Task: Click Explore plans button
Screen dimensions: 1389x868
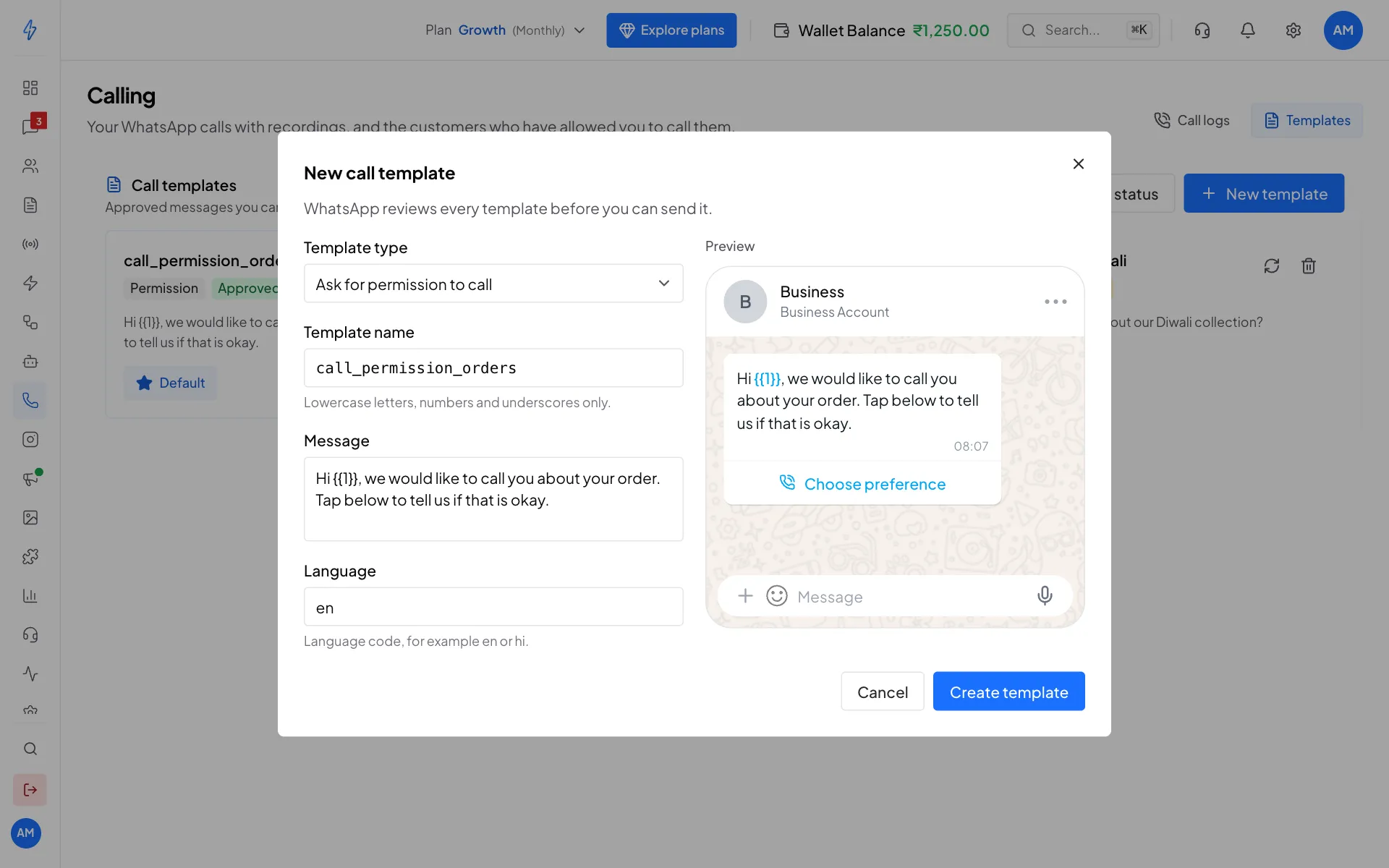Action: 671,30
